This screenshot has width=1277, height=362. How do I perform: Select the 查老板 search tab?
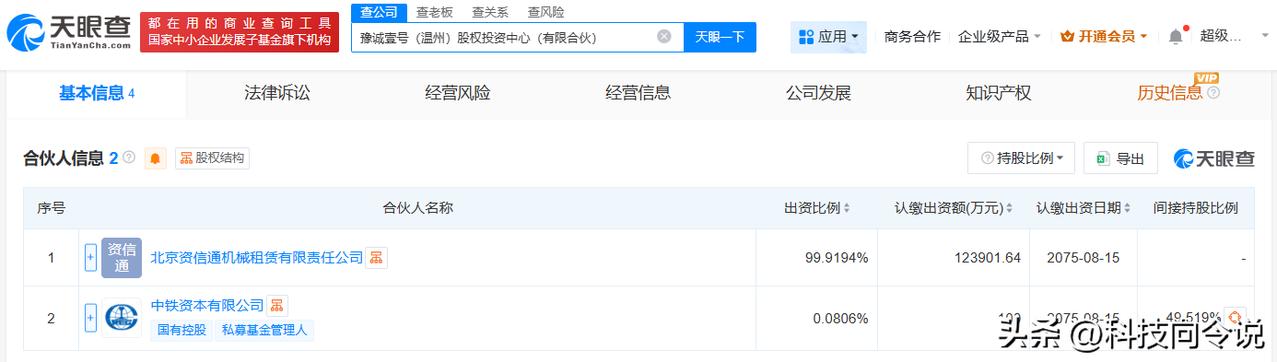434,12
